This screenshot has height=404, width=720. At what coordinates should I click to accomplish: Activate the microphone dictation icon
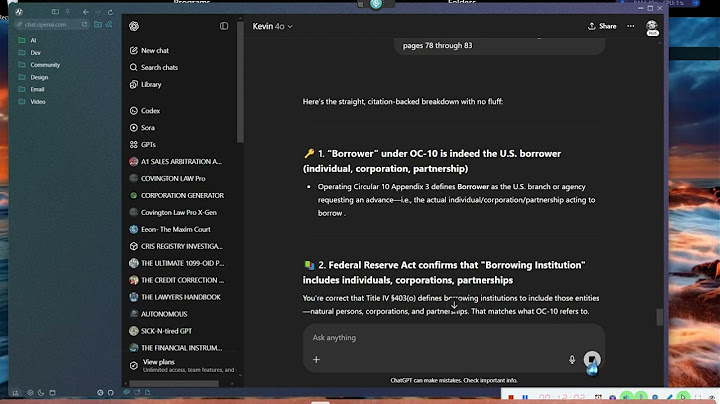click(572, 360)
